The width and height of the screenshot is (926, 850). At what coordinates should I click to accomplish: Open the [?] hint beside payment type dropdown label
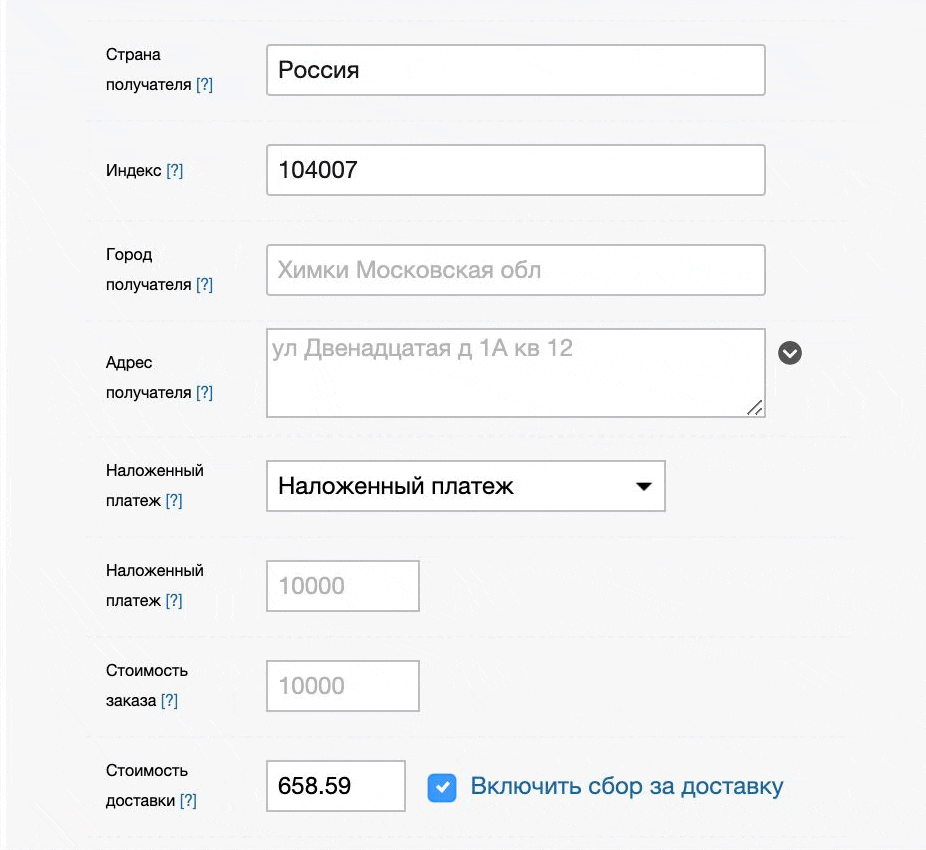174,501
